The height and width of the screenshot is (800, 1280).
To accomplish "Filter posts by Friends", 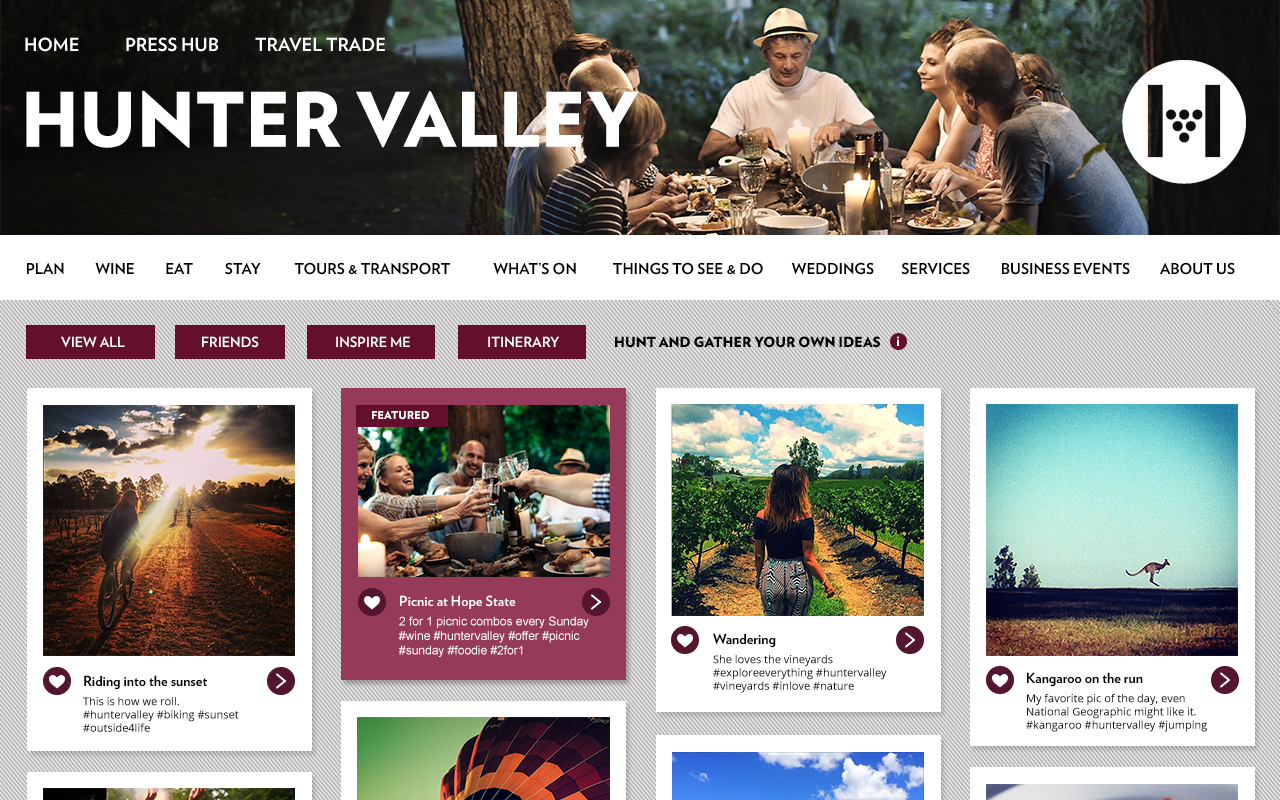I will (230, 342).
